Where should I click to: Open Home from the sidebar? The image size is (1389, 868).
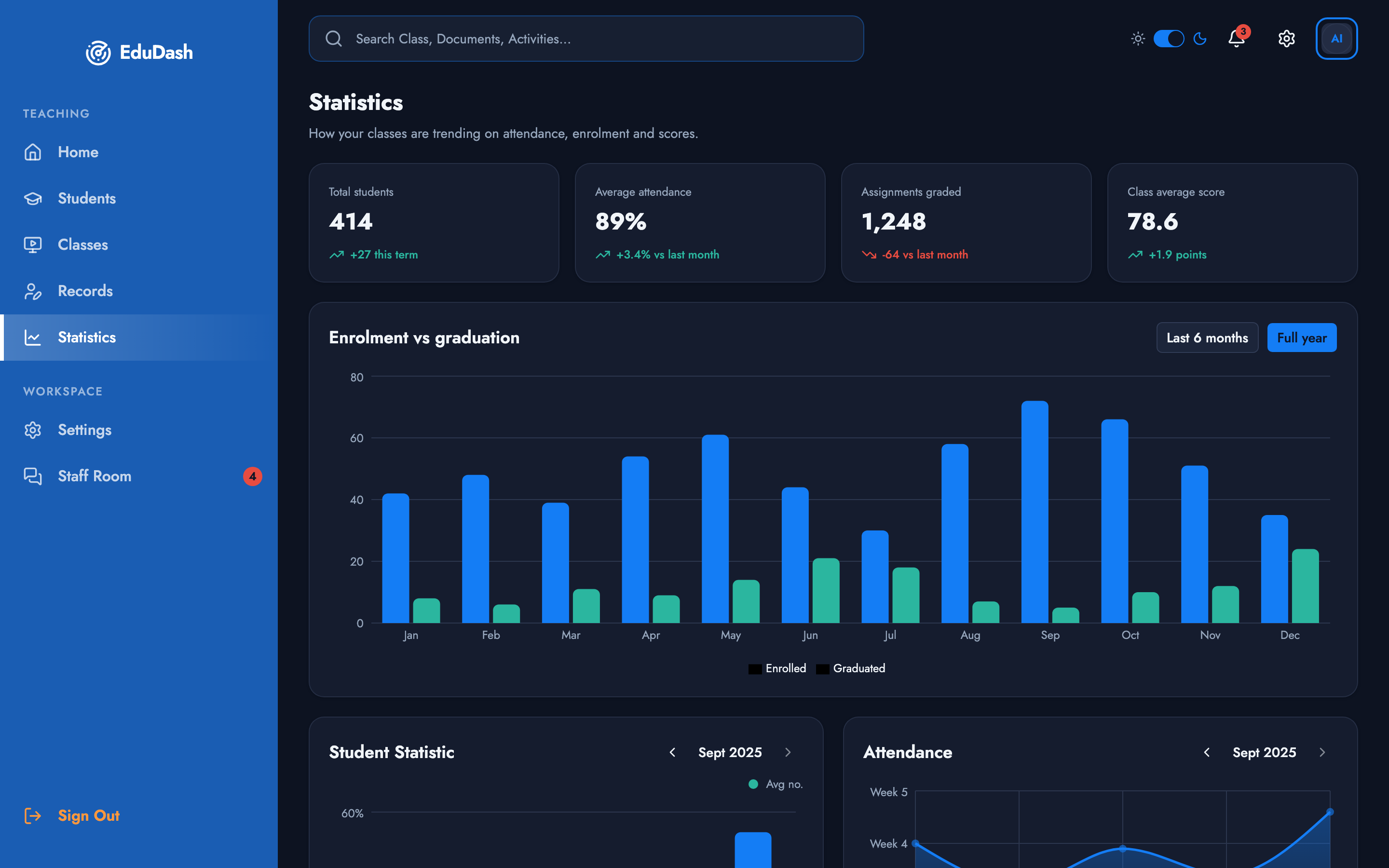coord(139,152)
